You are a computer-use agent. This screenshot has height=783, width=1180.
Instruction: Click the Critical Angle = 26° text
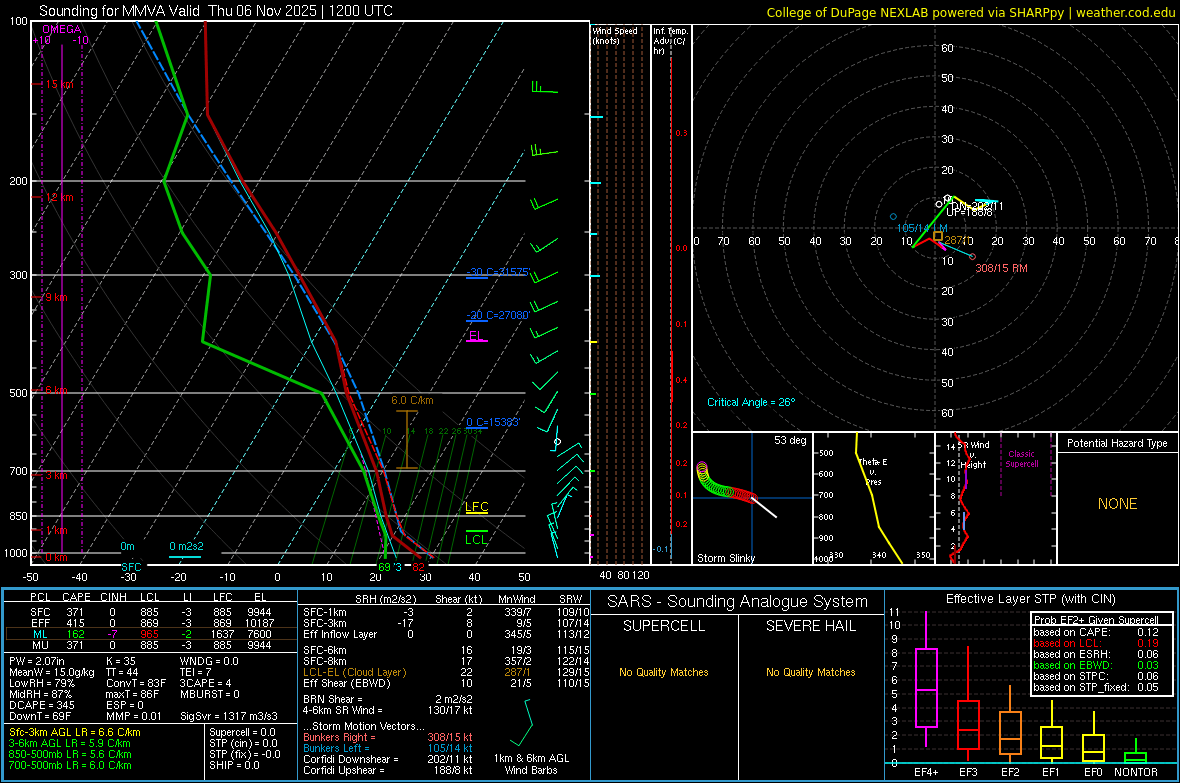coord(750,402)
